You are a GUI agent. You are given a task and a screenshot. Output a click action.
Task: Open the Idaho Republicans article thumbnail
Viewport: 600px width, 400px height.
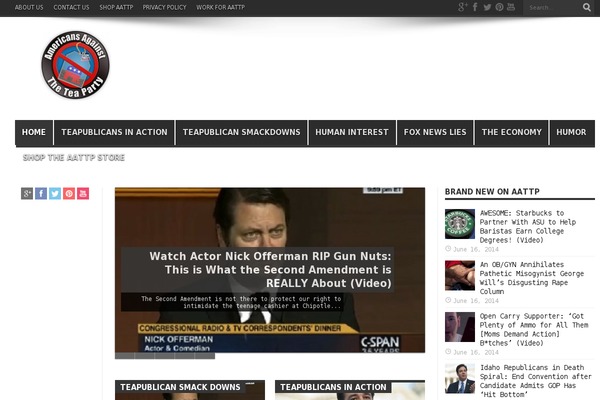coord(460,378)
